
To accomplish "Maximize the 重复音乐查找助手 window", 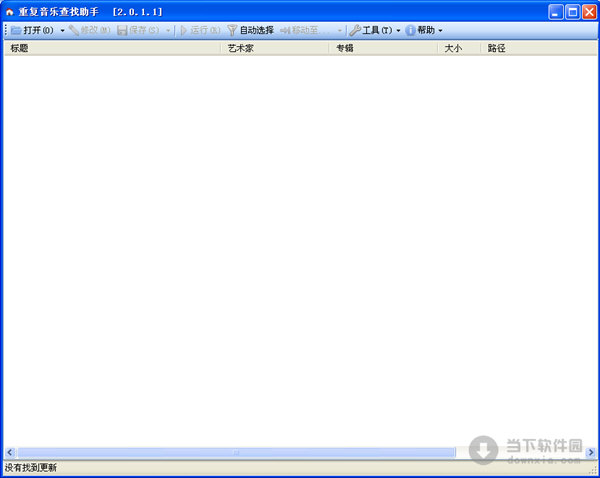I will coord(573,12).
